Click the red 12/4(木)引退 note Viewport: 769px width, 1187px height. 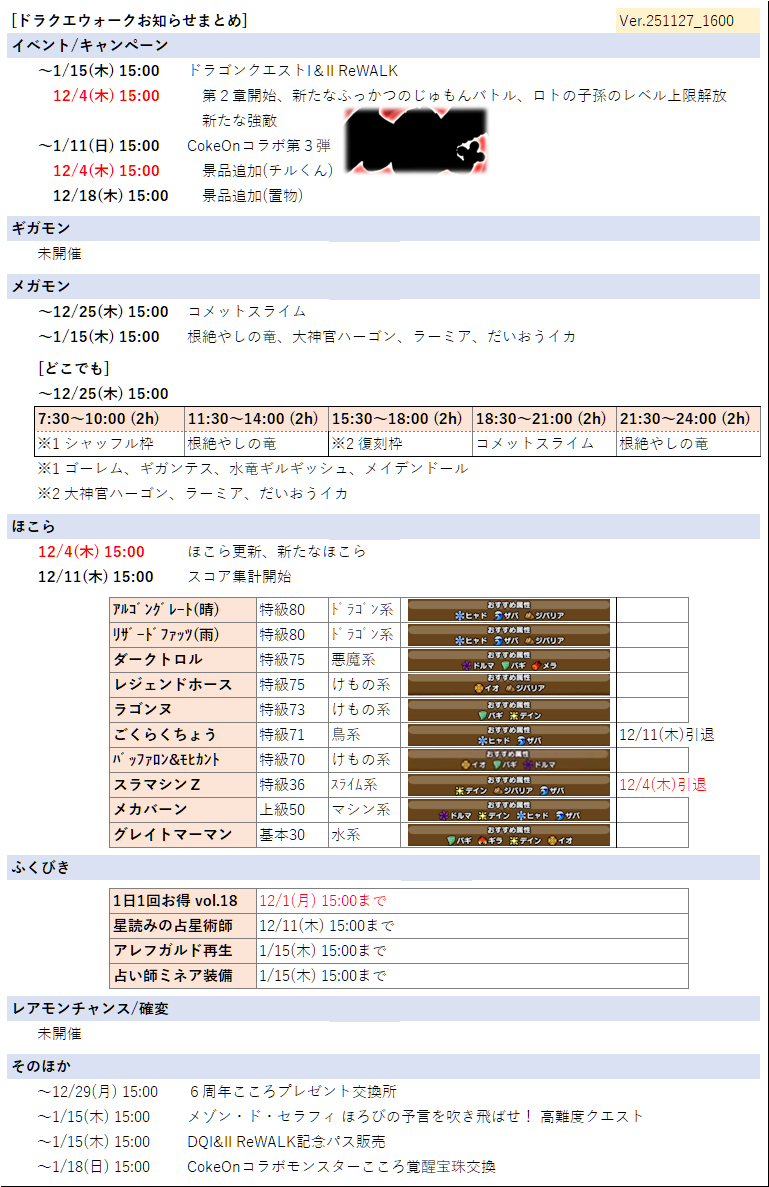(662, 785)
